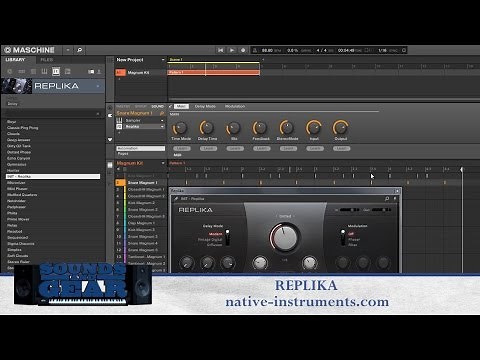Click the play transport button
This screenshot has height=360, width=480.
tap(232, 50)
